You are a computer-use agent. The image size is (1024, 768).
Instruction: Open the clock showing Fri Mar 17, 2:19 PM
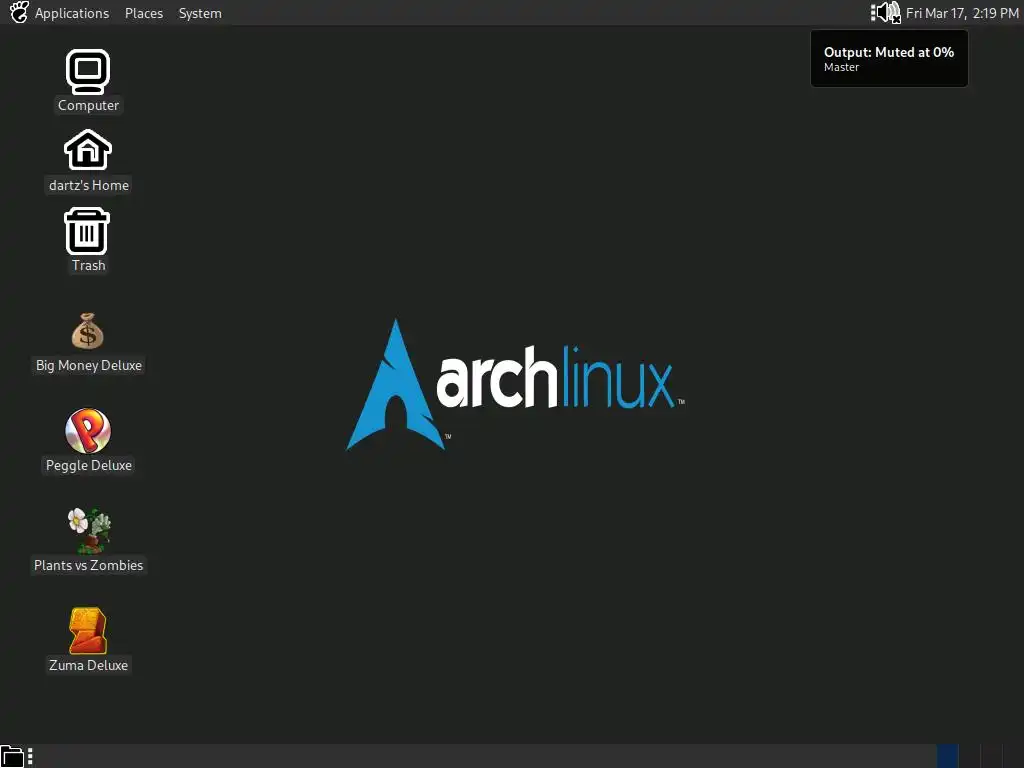point(962,13)
